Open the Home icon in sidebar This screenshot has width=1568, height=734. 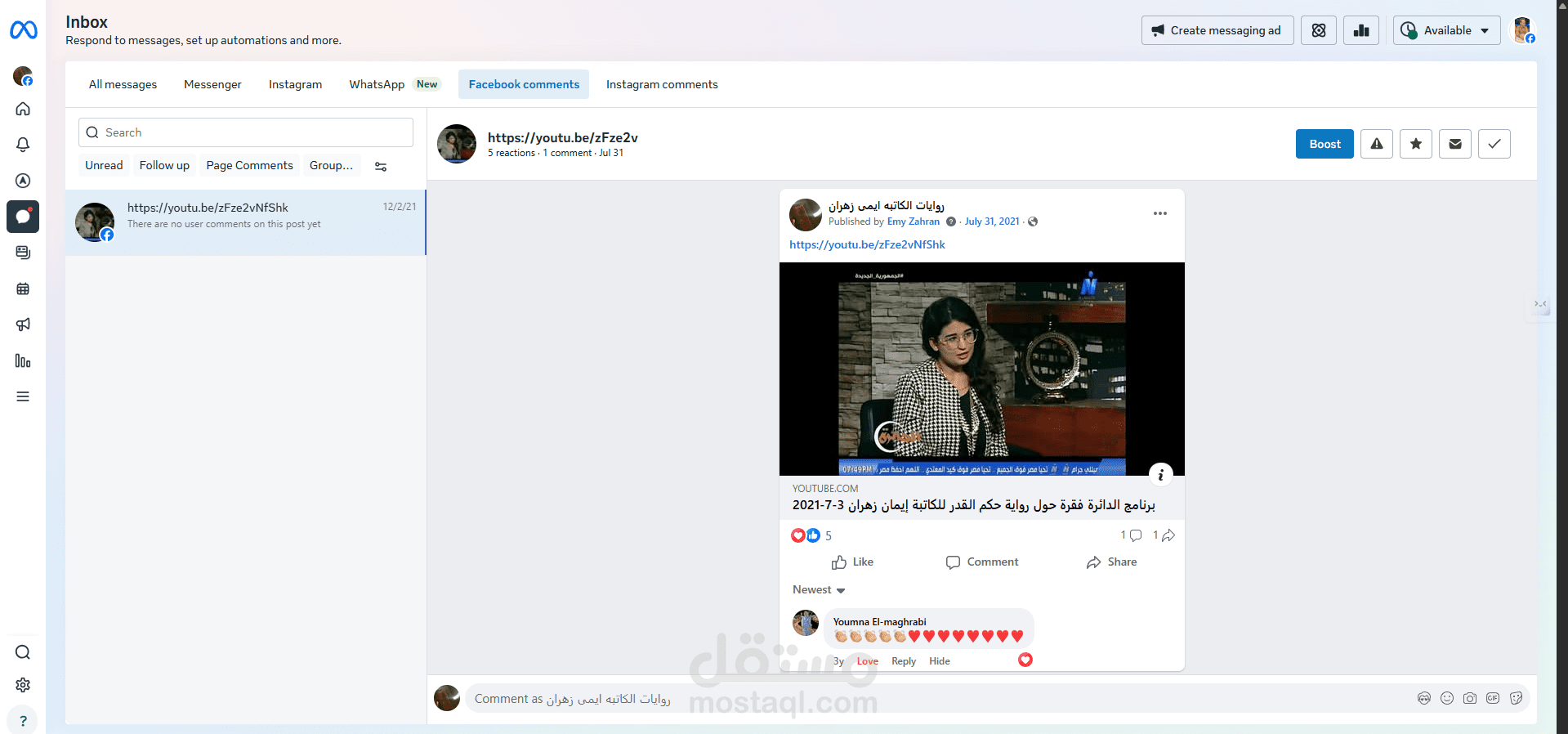[23, 109]
